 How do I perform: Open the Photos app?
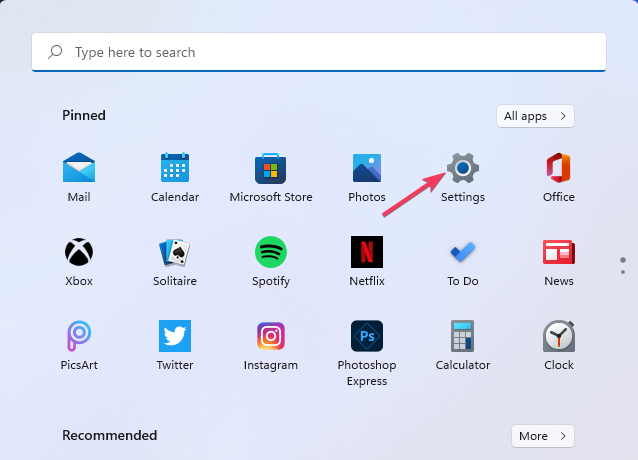pos(367,168)
